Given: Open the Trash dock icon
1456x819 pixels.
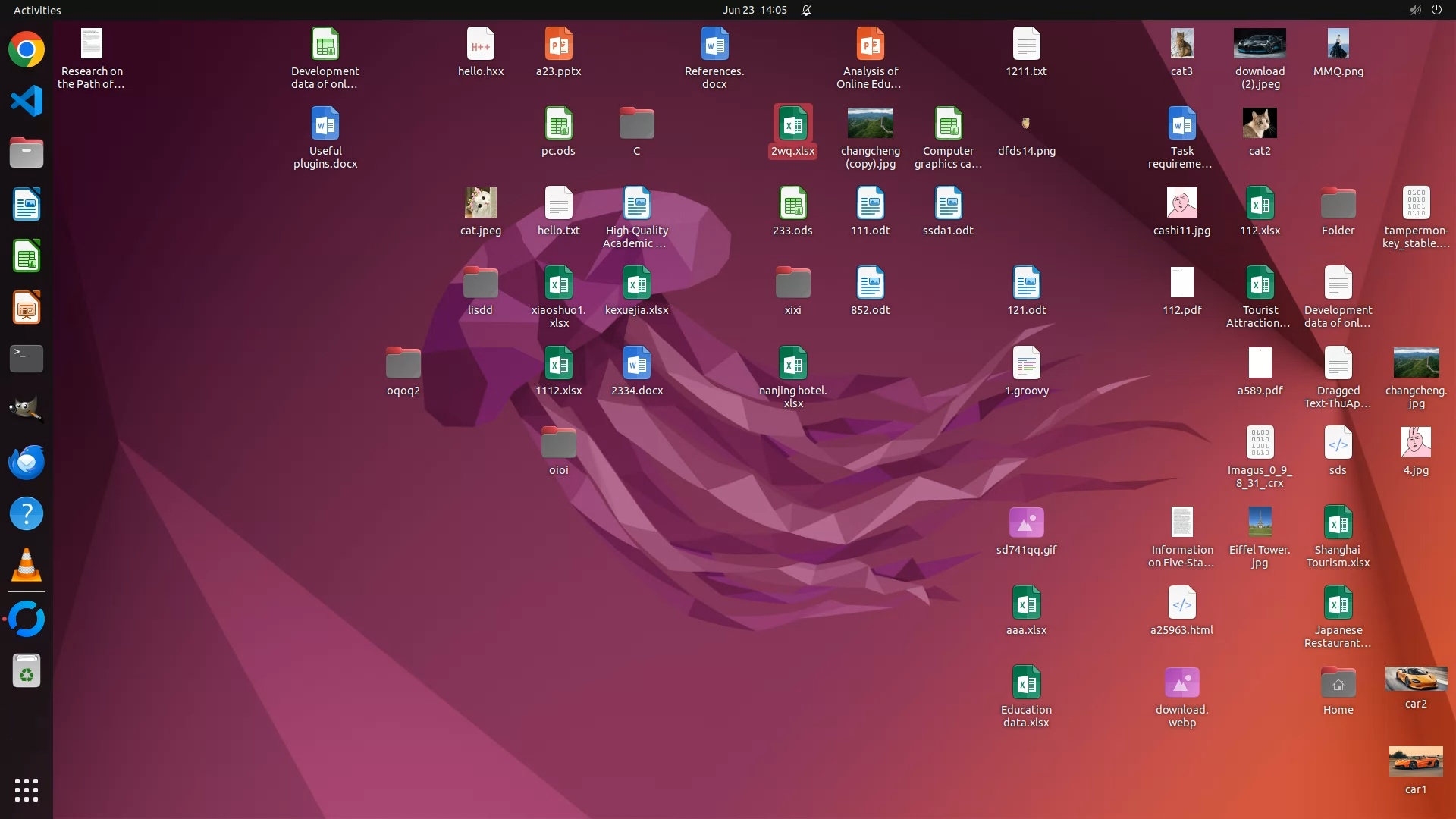Looking at the screenshot, I should (27, 671).
